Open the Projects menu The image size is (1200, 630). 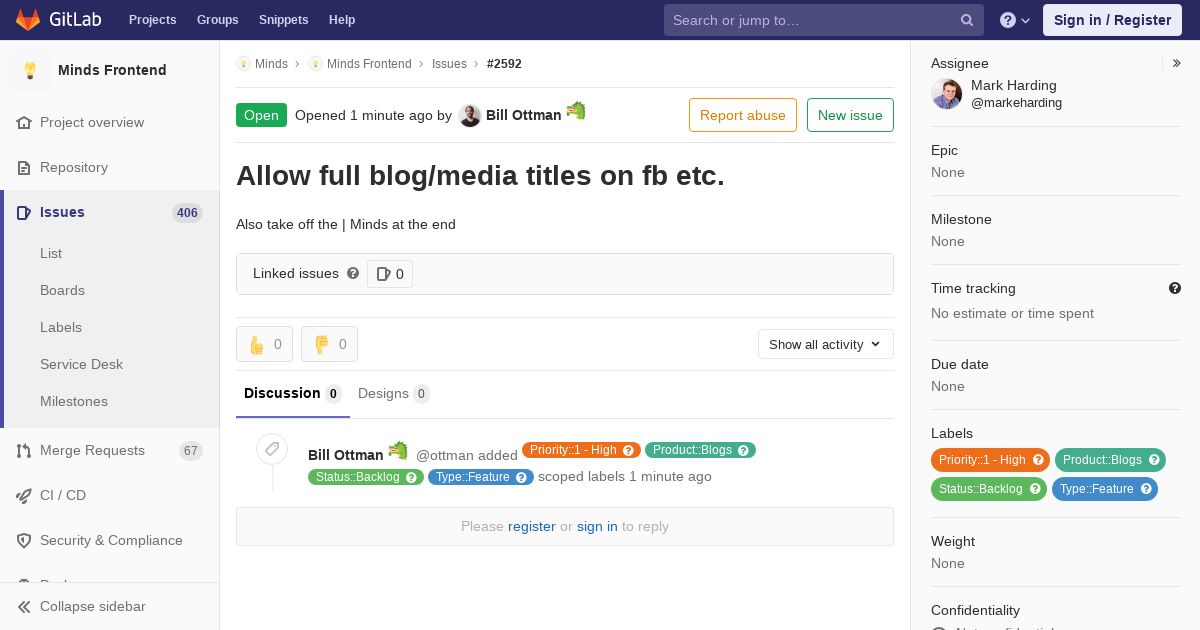point(153,20)
